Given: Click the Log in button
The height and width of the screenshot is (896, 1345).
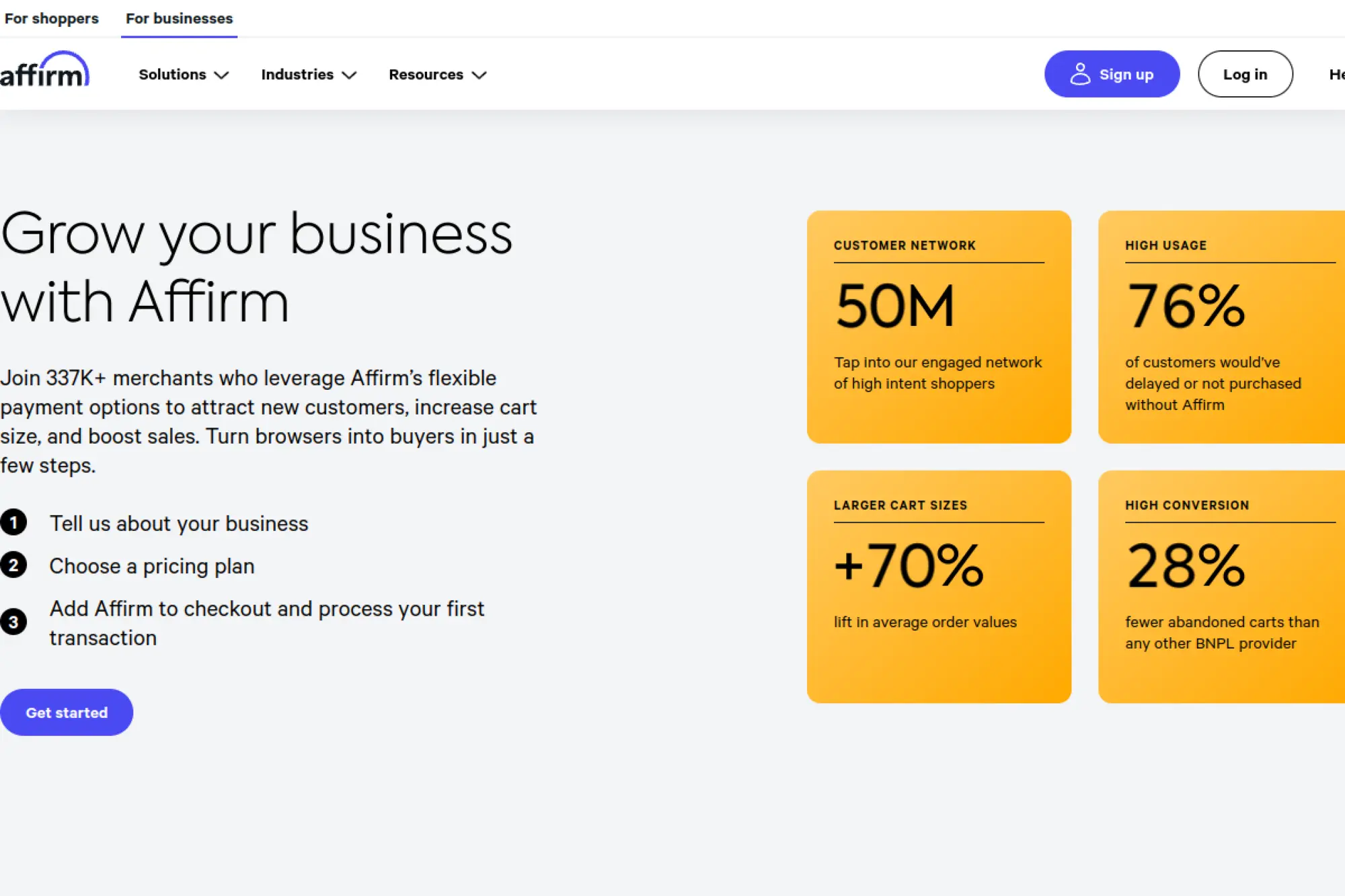Looking at the screenshot, I should pos(1244,74).
